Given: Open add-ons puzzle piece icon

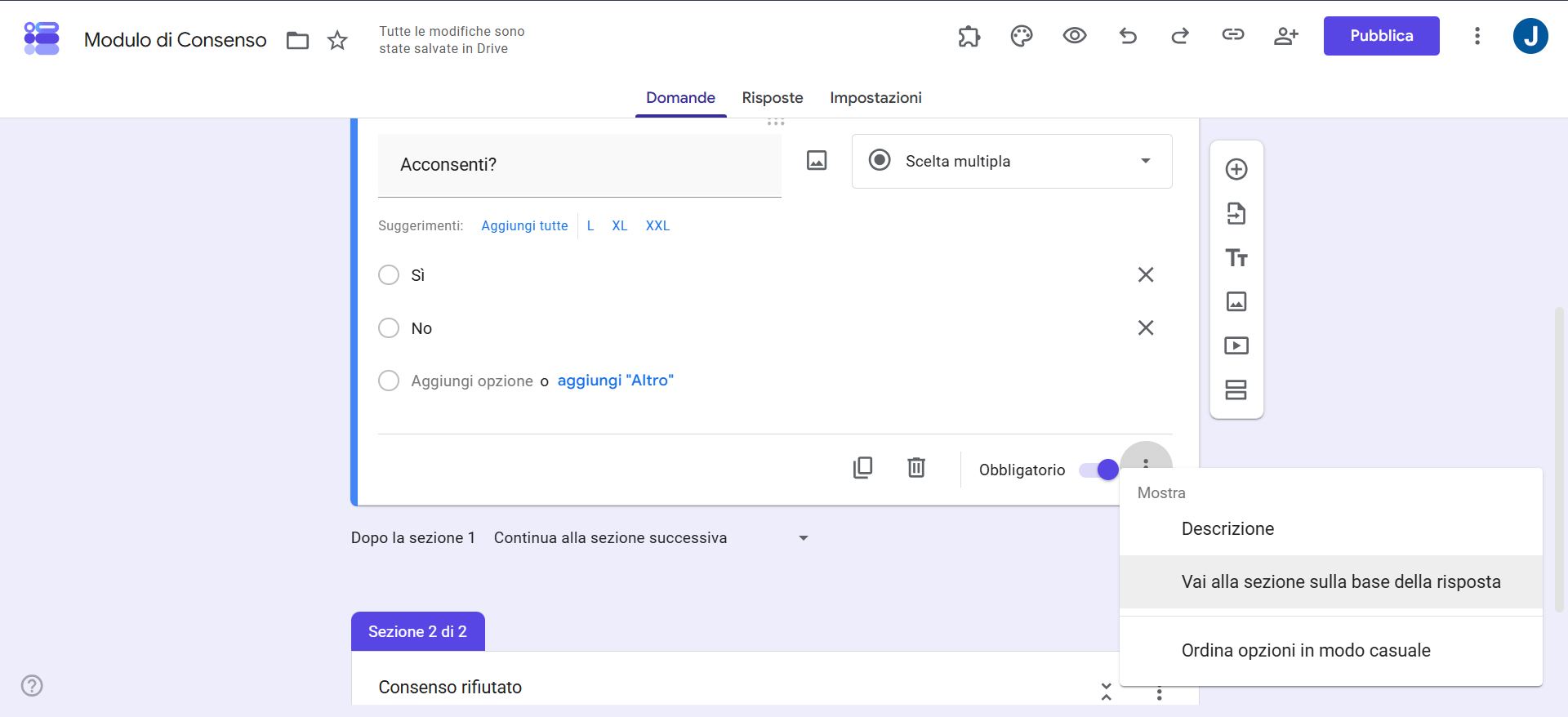Looking at the screenshot, I should click(969, 36).
